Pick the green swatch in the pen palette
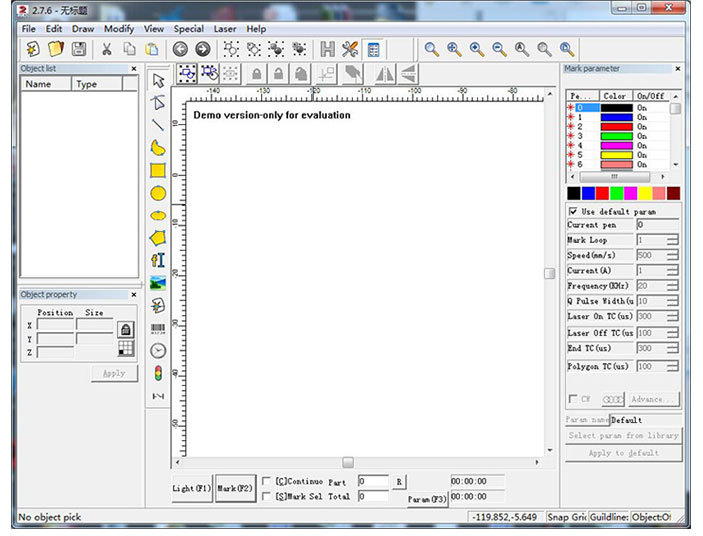The width and height of the screenshot is (703, 536). (x=617, y=193)
